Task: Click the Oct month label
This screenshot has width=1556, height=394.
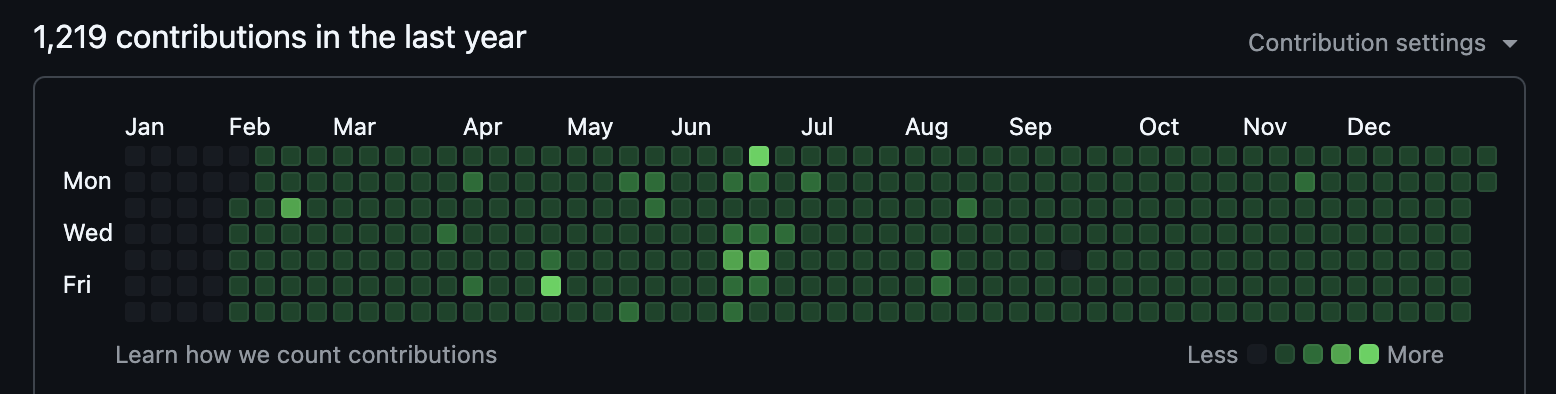Action: 1159,127
